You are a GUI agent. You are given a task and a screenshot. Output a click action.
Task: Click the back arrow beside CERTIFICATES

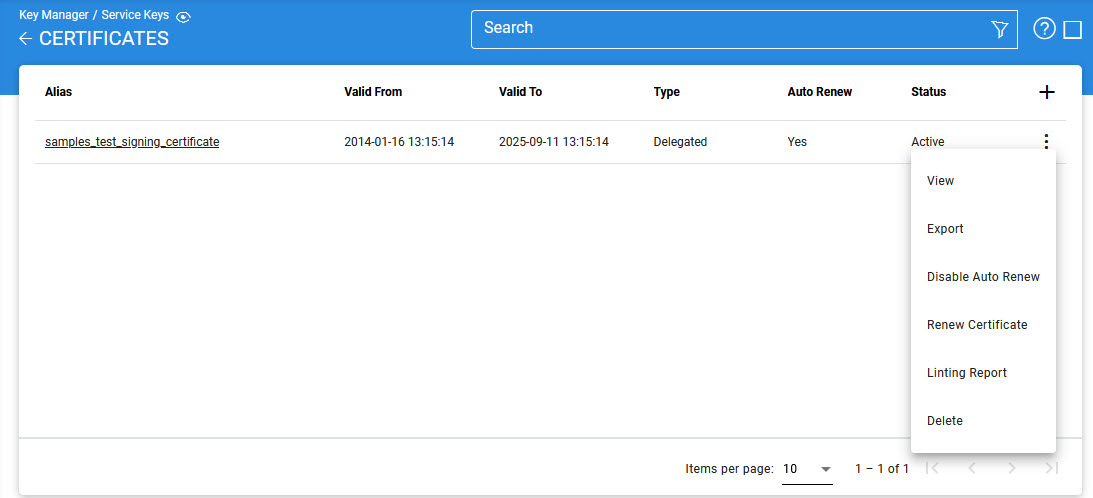26,39
